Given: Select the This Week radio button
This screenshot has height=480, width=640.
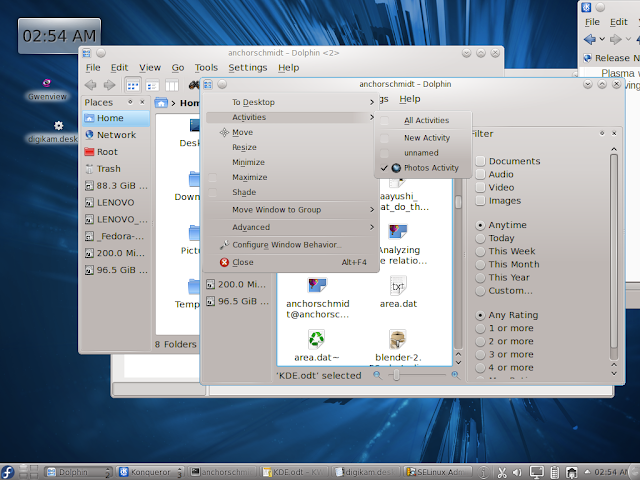Looking at the screenshot, I should coord(480,251).
